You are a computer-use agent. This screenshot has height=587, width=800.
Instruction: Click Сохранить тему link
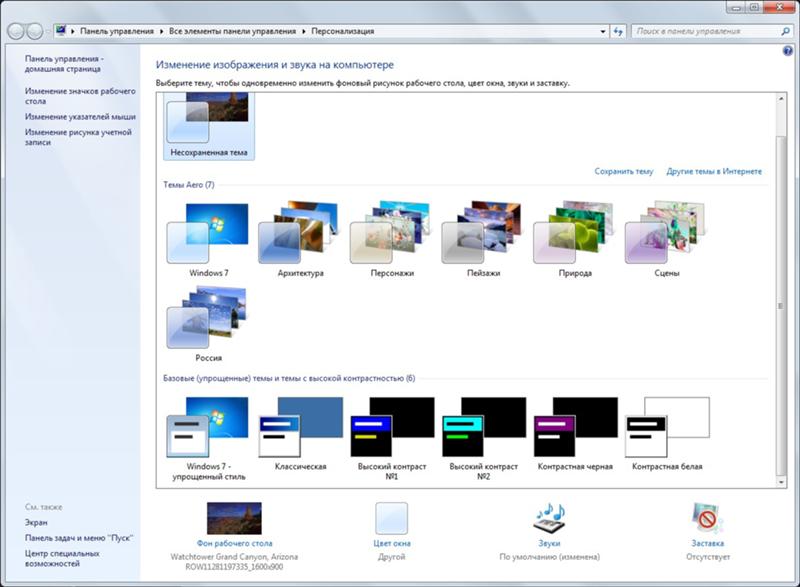point(623,171)
